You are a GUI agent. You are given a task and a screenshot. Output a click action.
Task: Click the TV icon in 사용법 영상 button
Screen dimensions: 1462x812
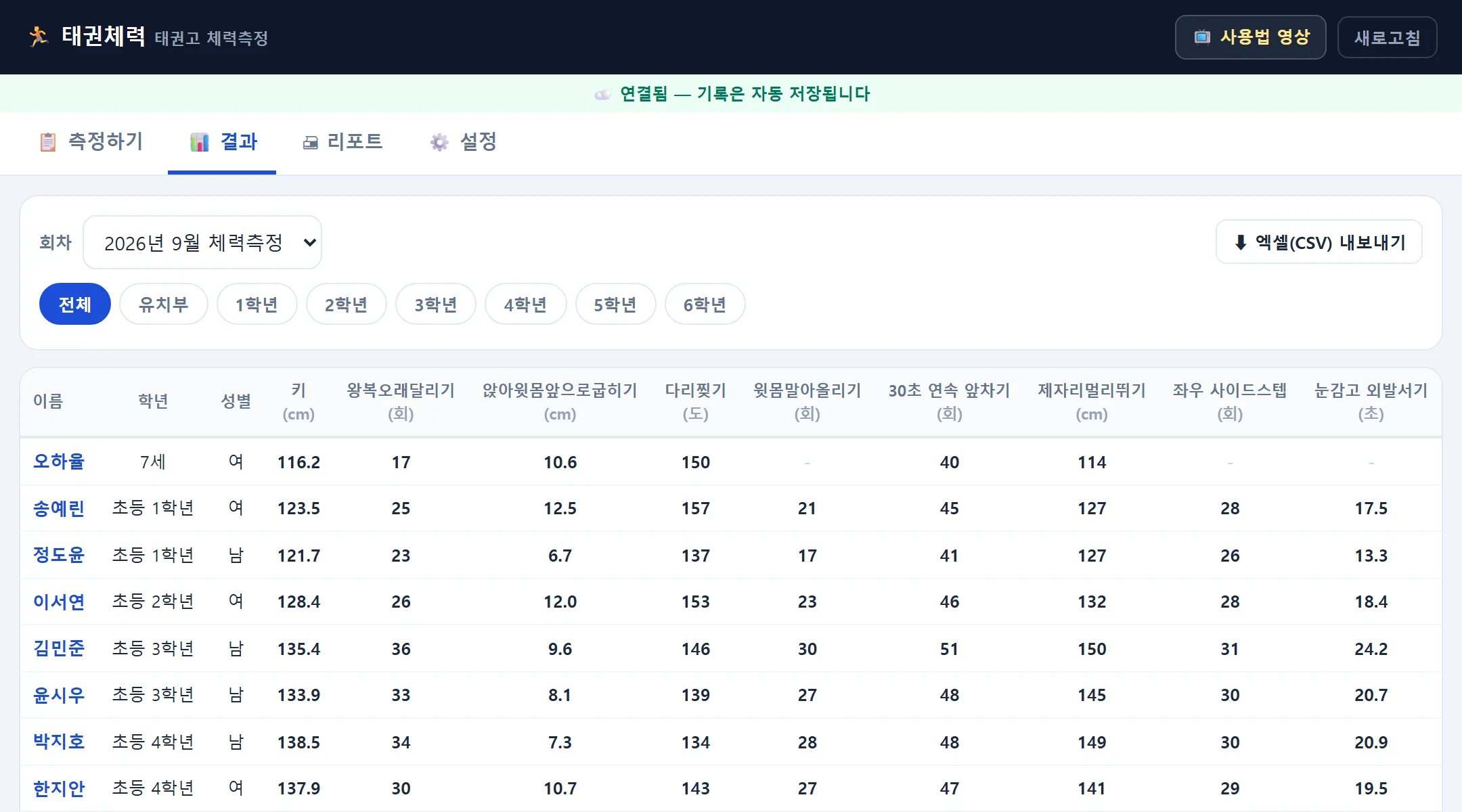pos(1202,37)
